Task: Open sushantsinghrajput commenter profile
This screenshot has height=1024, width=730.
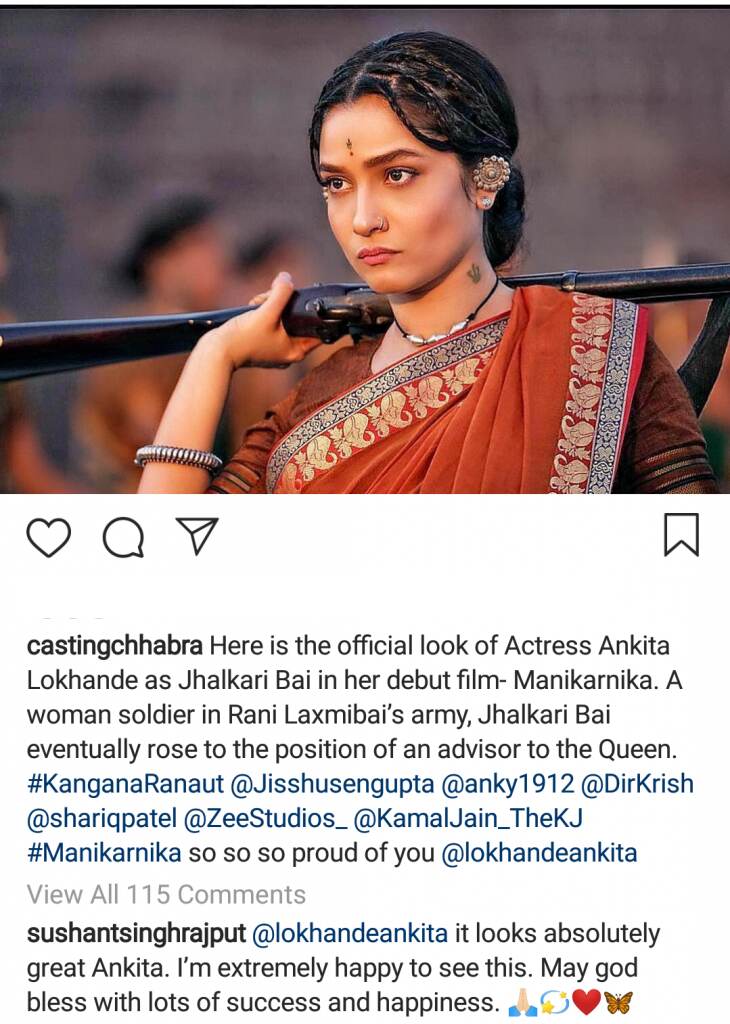Action: [x=136, y=934]
